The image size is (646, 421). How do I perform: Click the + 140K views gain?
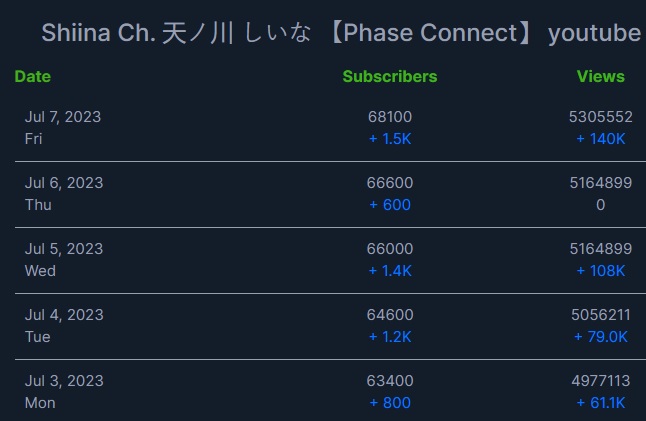coord(600,139)
